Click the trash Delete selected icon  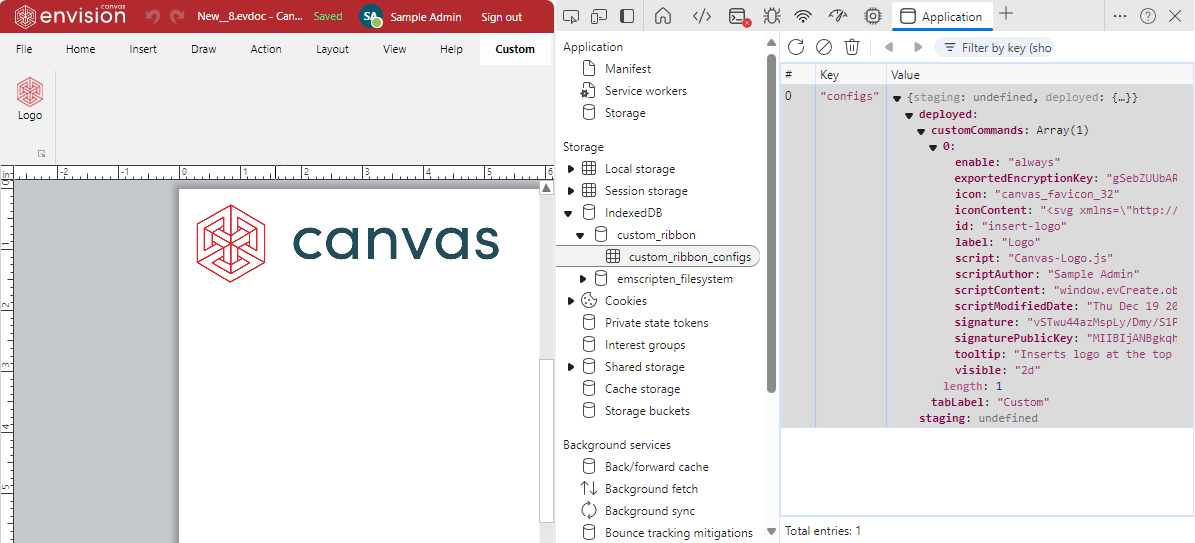852,47
